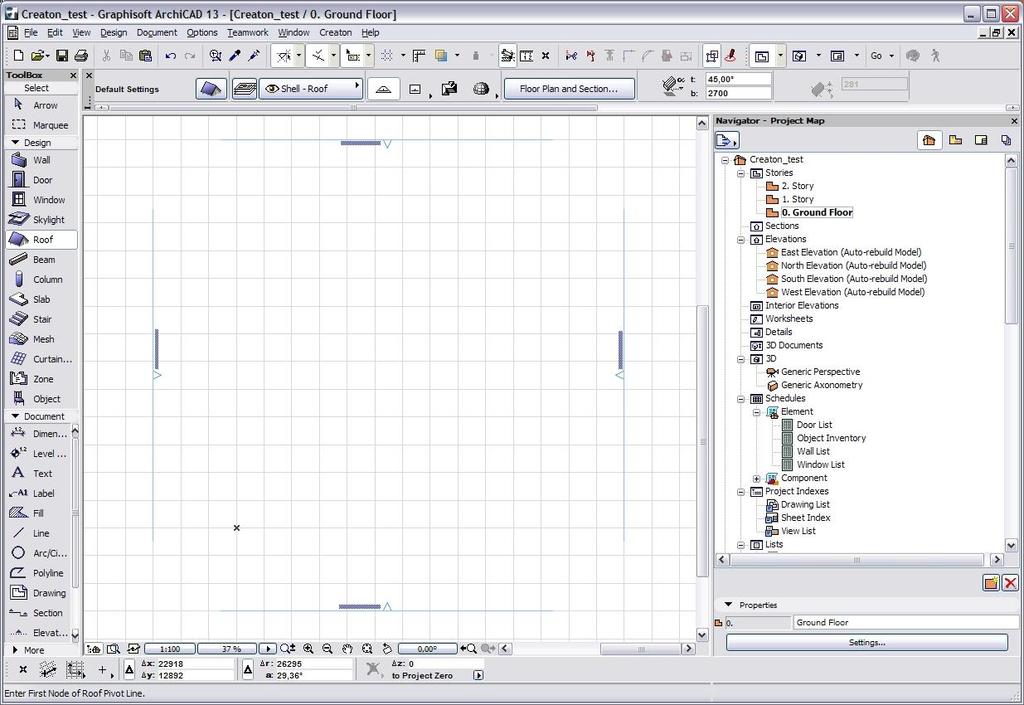Click the Ground Floor name field
1024x705 pixels.
point(907,623)
